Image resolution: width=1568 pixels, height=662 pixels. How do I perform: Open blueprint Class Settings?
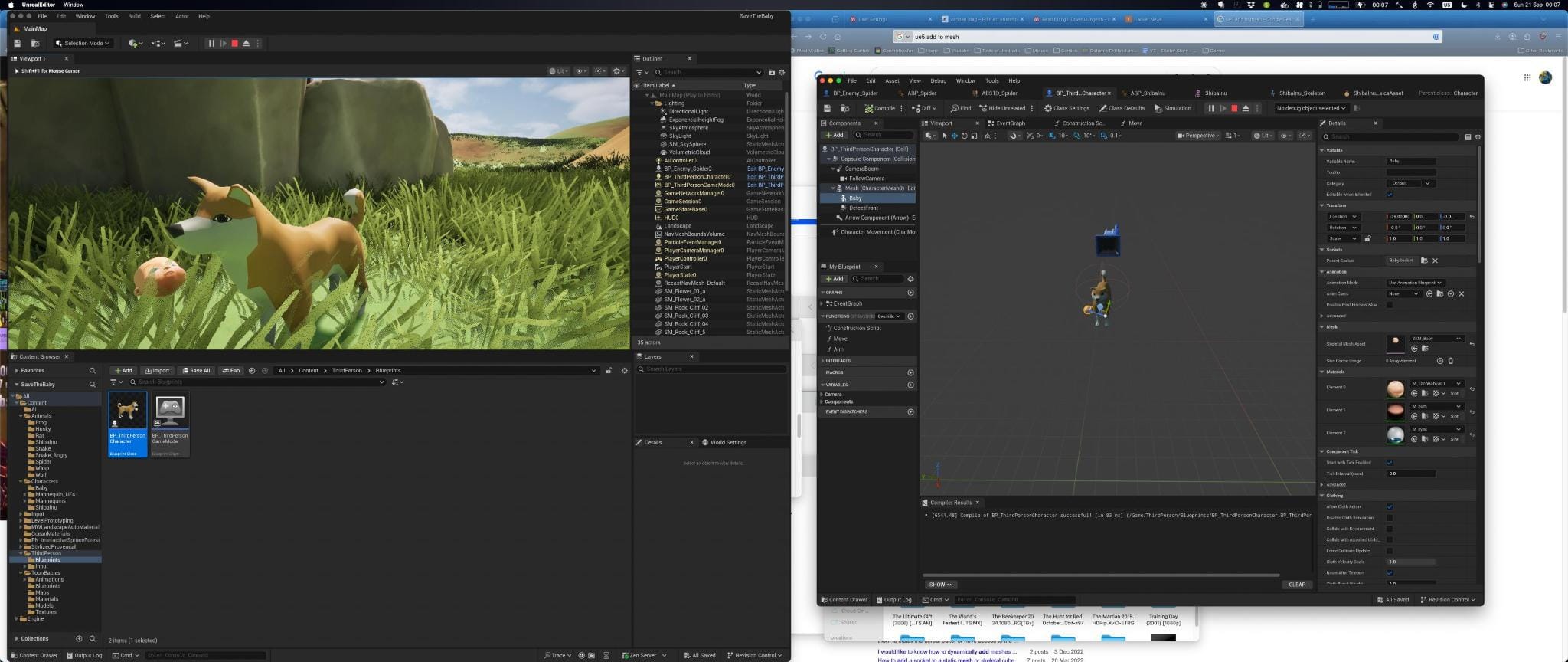1067,108
